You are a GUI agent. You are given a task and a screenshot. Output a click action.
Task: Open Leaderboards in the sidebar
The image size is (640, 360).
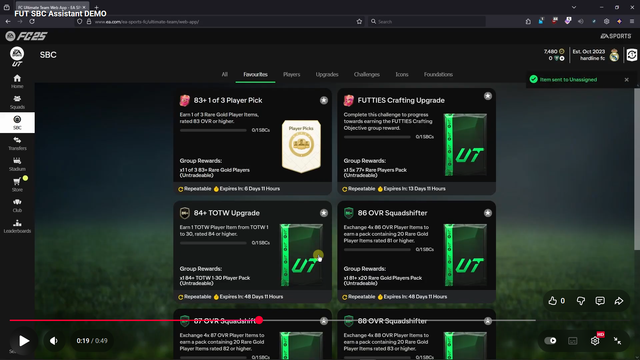pyautogui.click(x=17, y=226)
